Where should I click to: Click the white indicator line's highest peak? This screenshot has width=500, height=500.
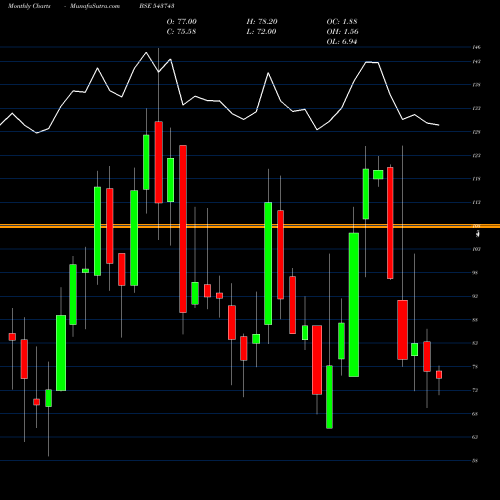point(146,53)
